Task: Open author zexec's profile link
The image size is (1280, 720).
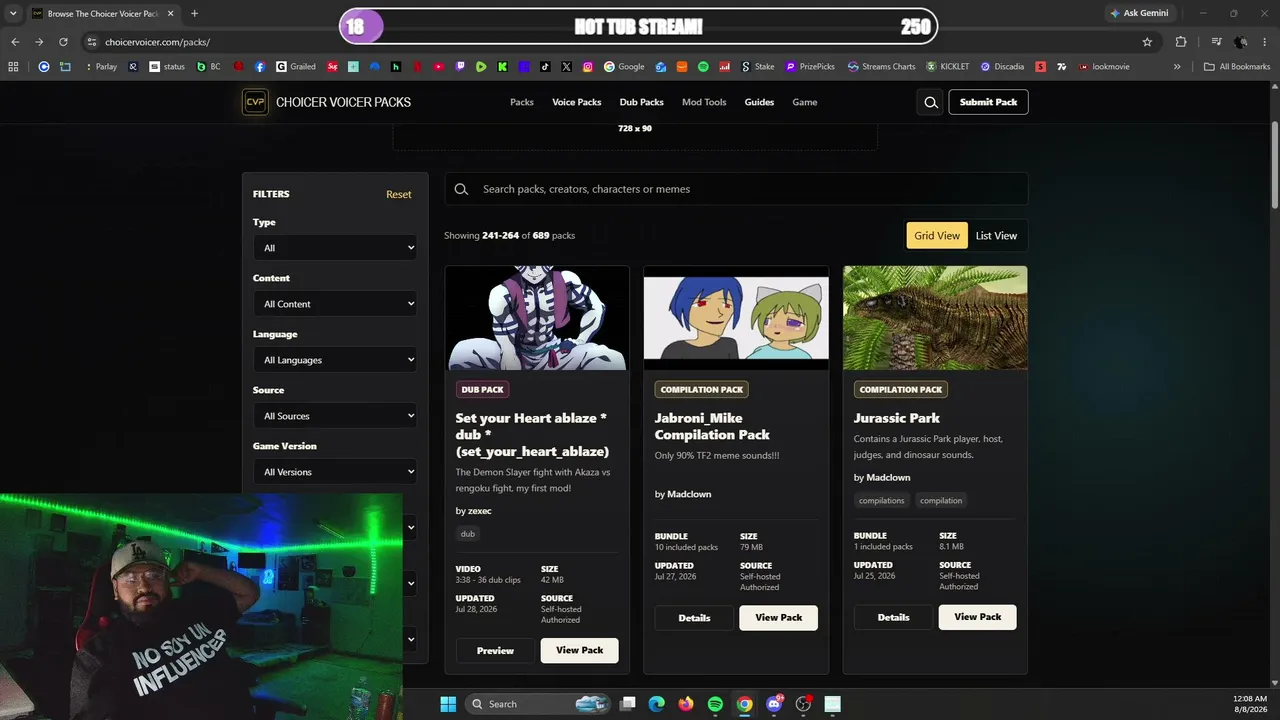Action: [x=480, y=511]
